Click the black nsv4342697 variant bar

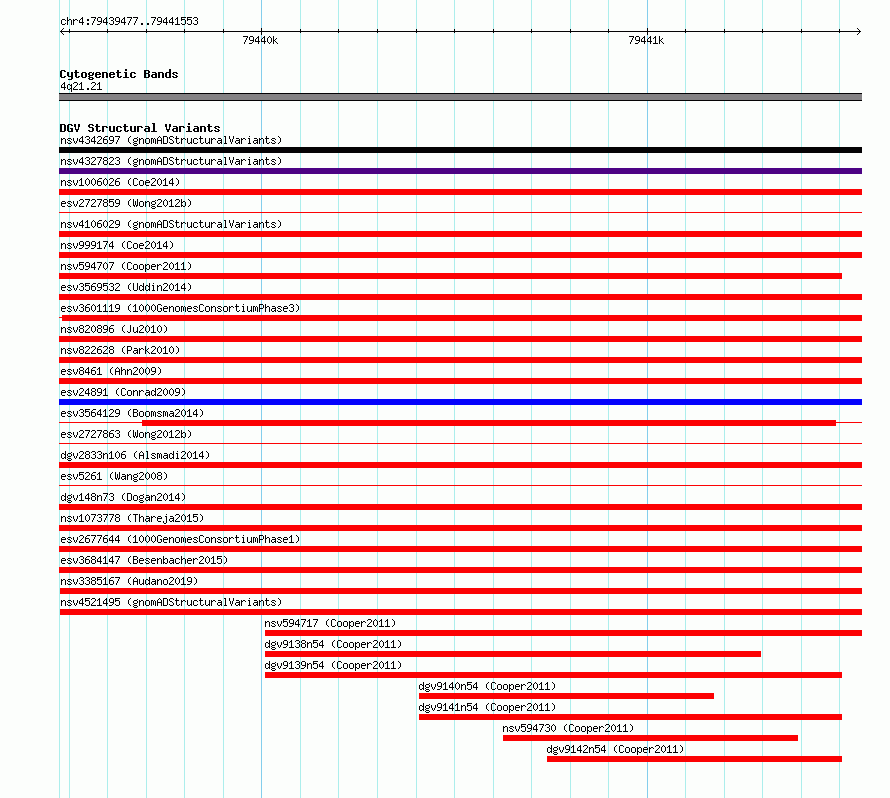460,150
